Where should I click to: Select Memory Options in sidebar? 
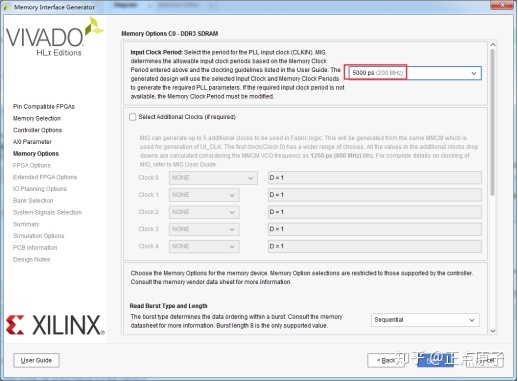coord(36,154)
